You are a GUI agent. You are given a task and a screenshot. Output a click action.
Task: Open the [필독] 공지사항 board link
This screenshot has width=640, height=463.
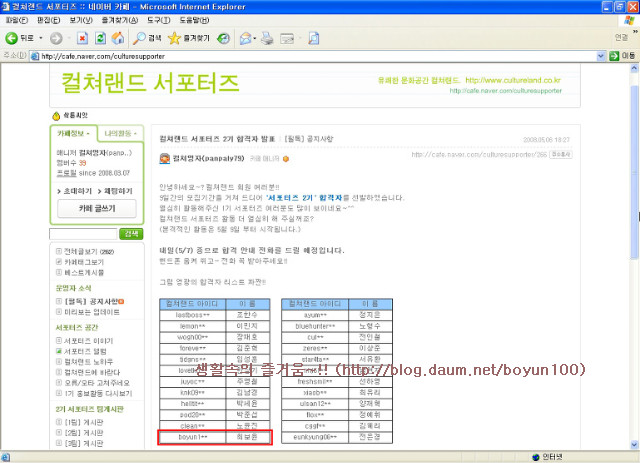91,302
